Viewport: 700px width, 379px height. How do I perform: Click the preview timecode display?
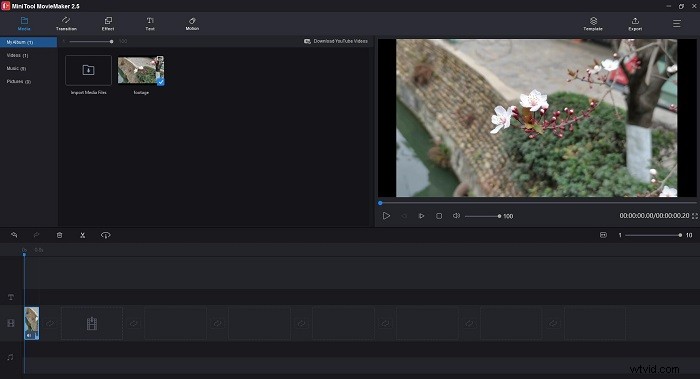[x=654, y=216]
